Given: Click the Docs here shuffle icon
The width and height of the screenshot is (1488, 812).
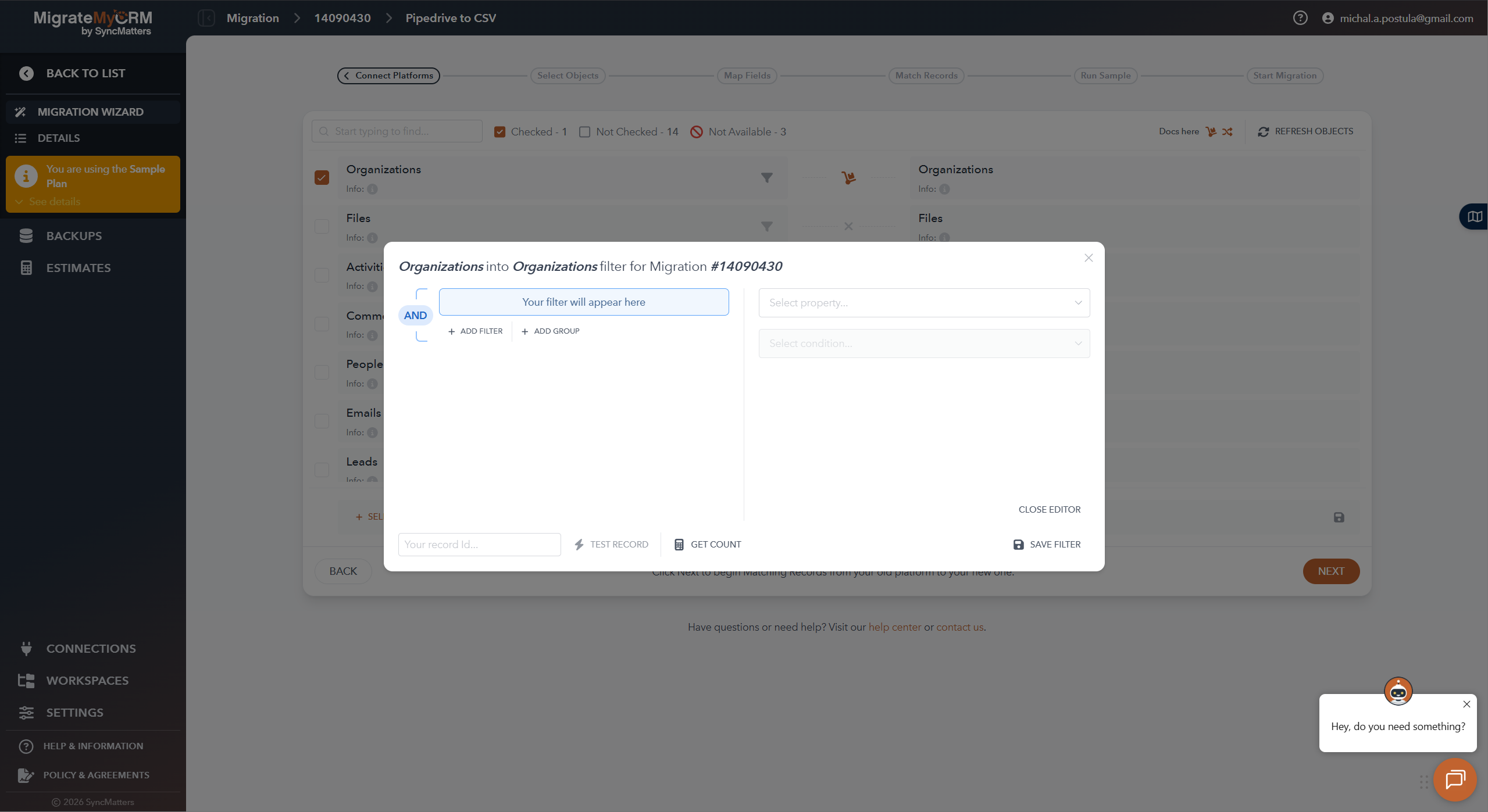Looking at the screenshot, I should [x=1227, y=131].
